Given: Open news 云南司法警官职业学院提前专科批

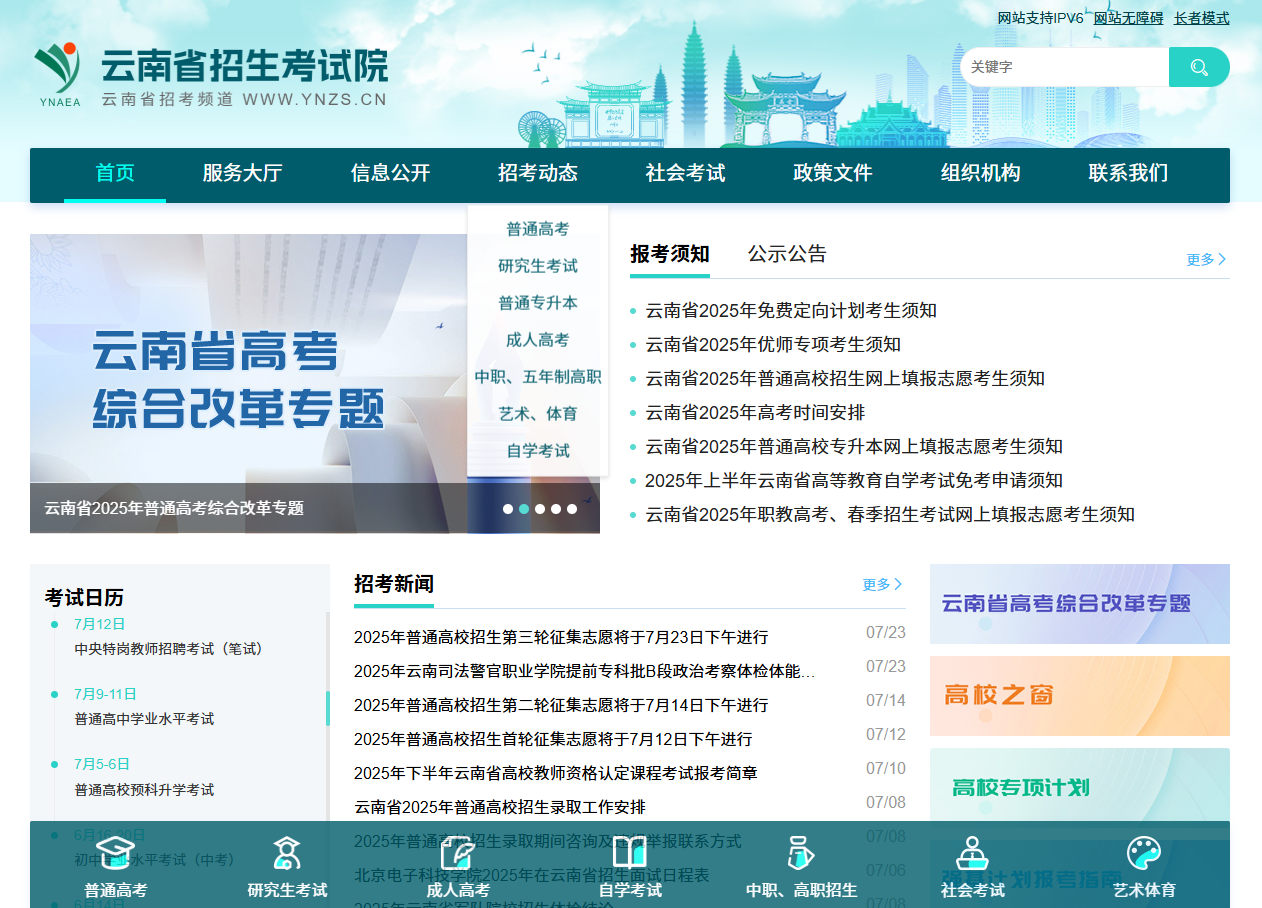Looking at the screenshot, I should (585, 671).
